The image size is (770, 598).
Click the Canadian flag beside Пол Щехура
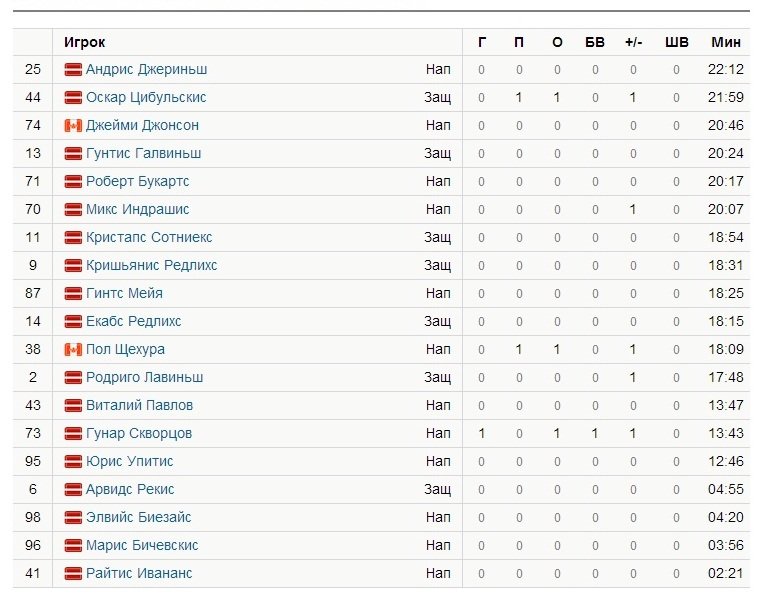(73, 350)
